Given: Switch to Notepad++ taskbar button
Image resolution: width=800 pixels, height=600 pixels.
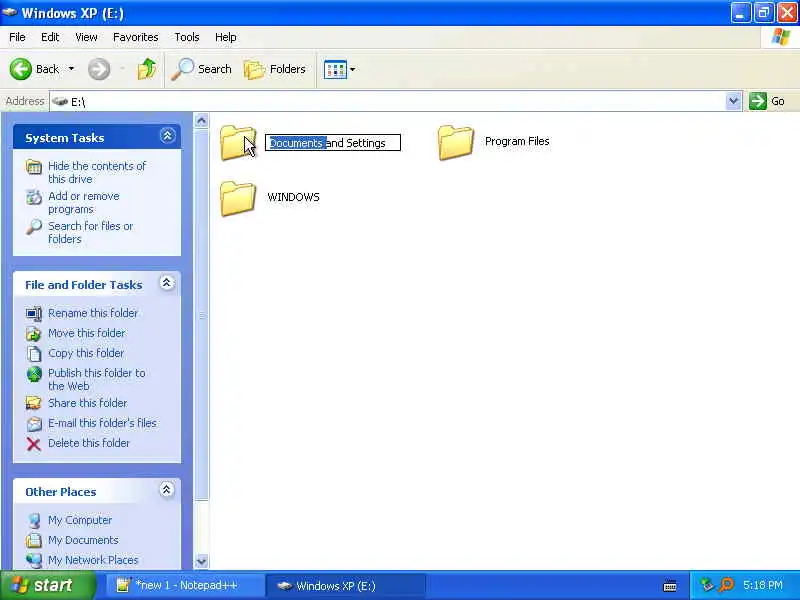Looking at the screenshot, I should point(184,585).
